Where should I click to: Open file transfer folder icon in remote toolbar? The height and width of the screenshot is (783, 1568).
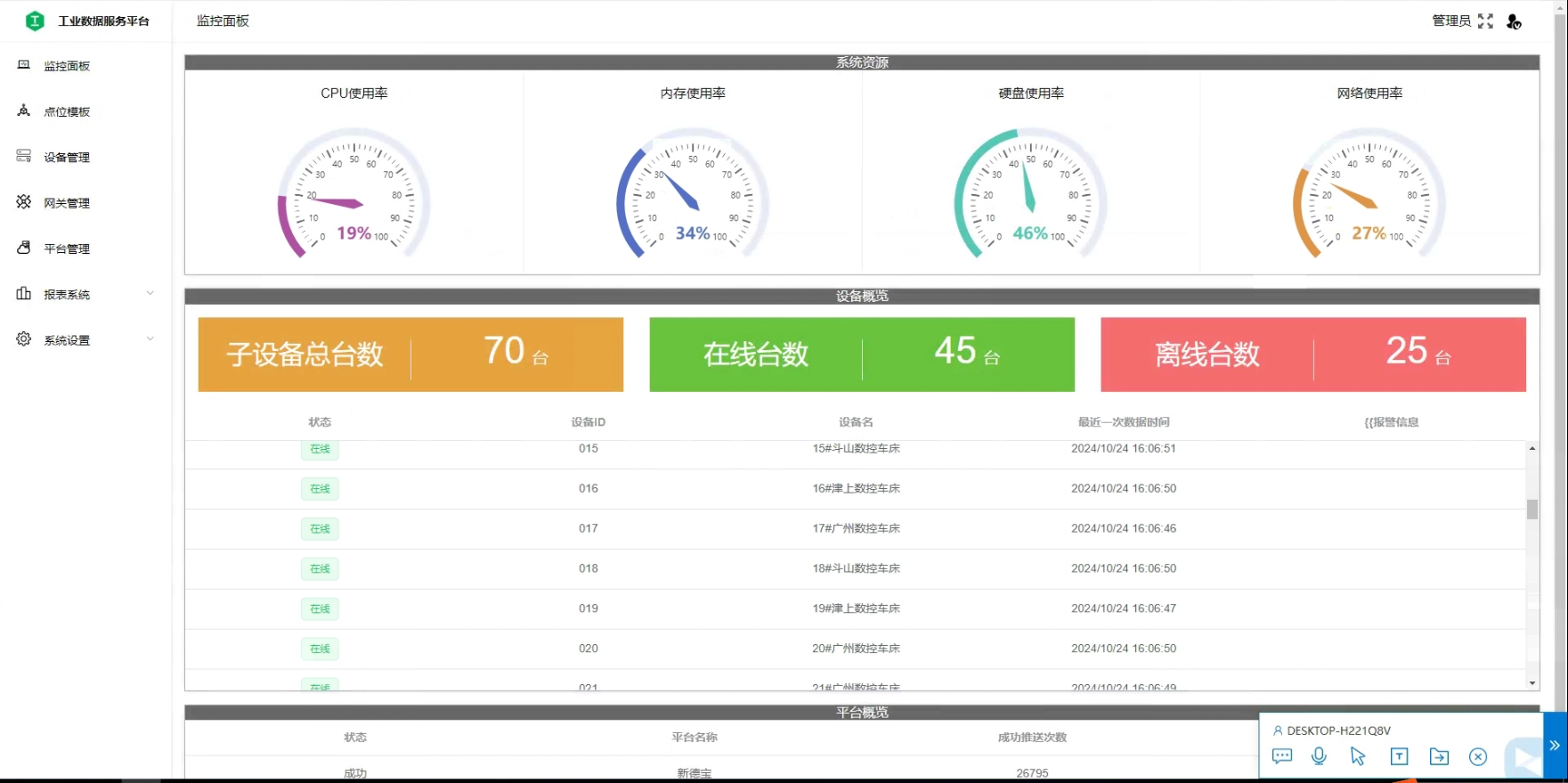pos(1439,756)
